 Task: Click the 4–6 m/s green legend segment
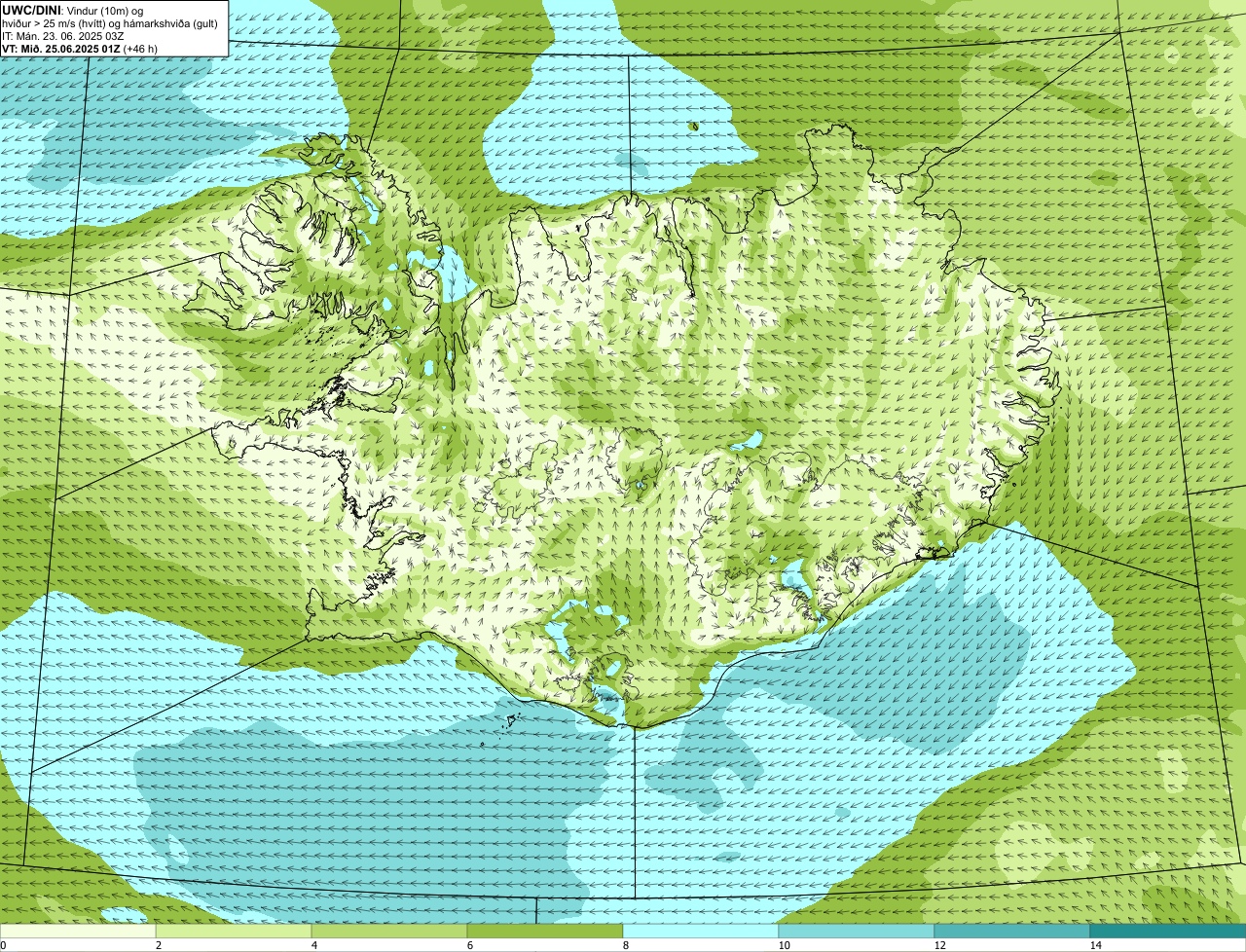(389, 931)
